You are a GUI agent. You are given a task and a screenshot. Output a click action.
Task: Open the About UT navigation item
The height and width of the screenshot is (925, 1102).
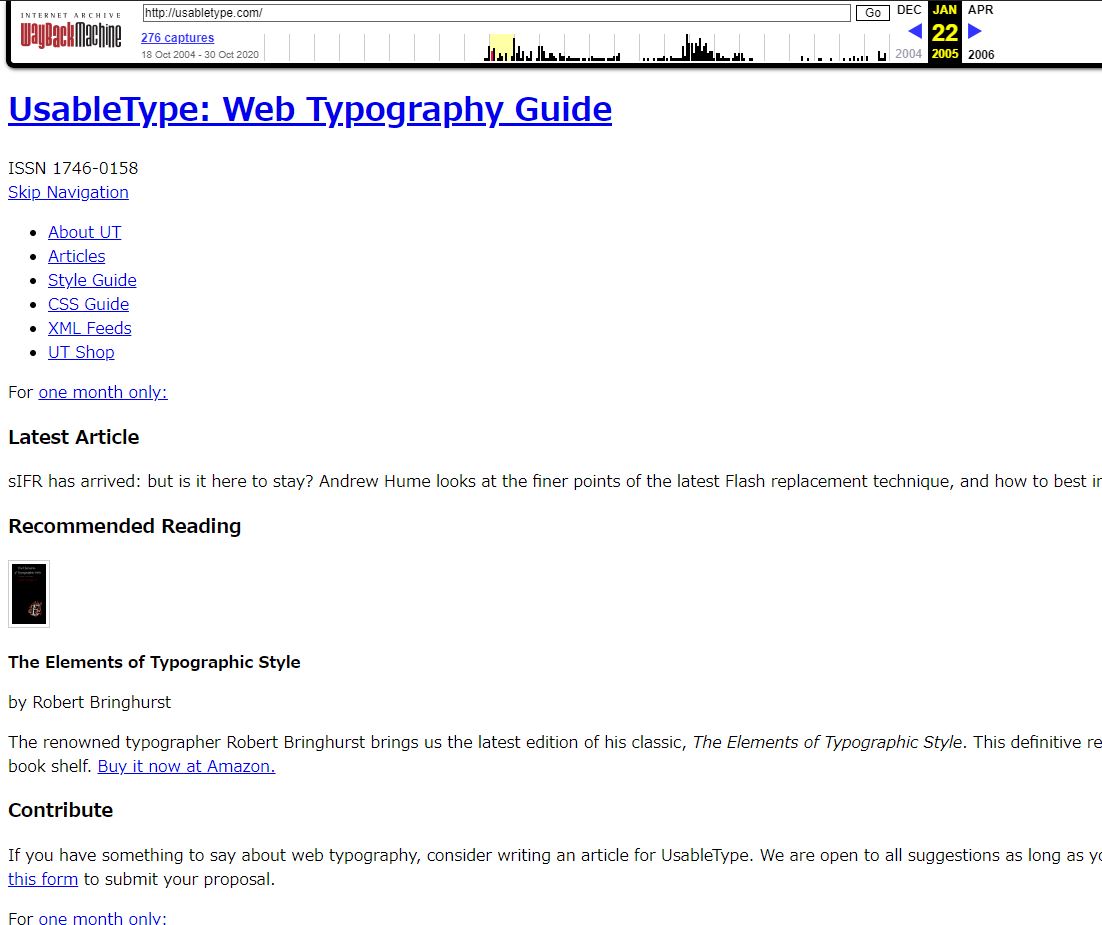(x=85, y=232)
